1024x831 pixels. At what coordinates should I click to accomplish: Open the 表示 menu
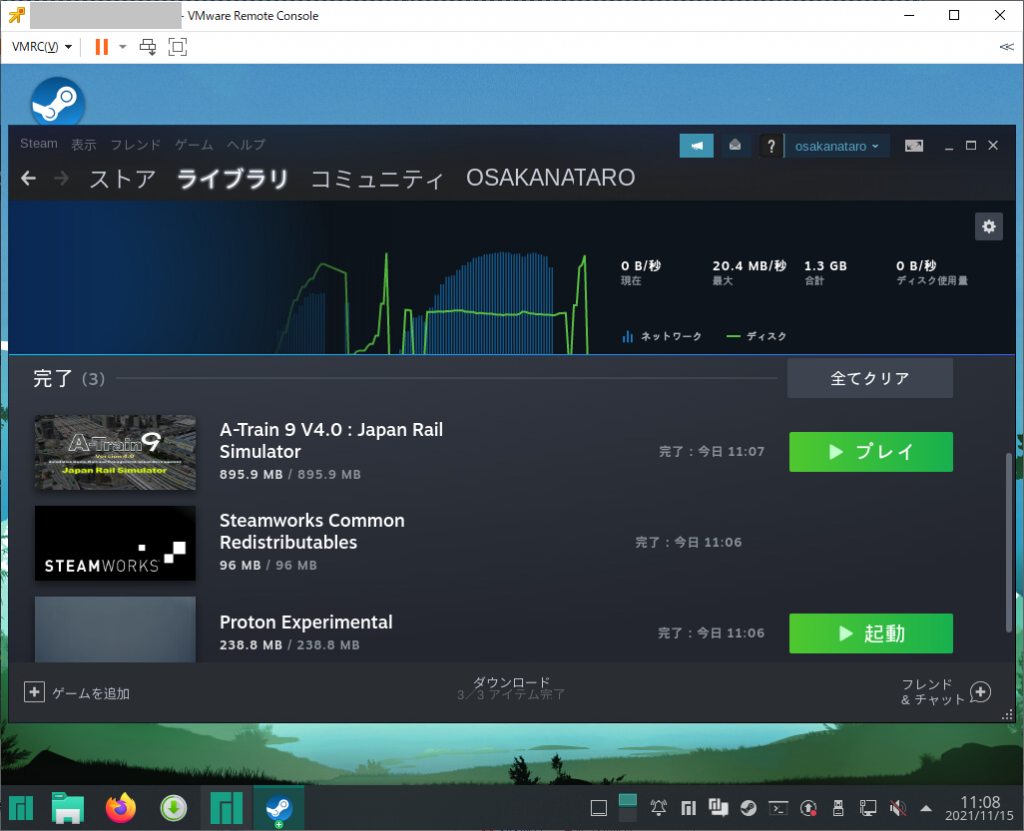pyautogui.click(x=84, y=144)
